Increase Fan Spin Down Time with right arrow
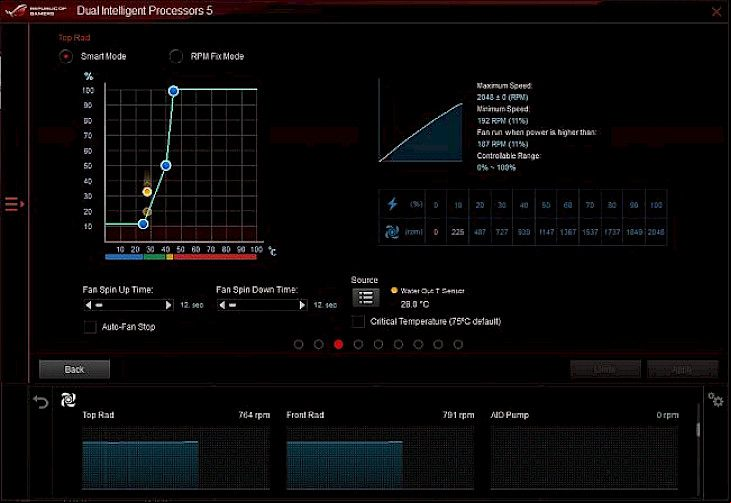This screenshot has width=731, height=503. tap(302, 305)
